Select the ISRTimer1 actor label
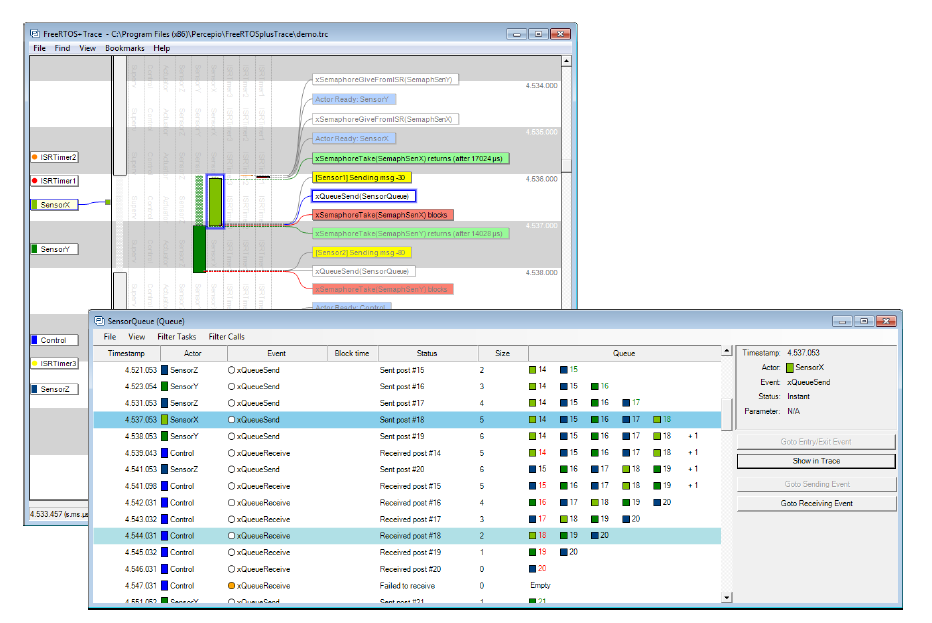932x623 pixels. pyautogui.click(x=55, y=180)
